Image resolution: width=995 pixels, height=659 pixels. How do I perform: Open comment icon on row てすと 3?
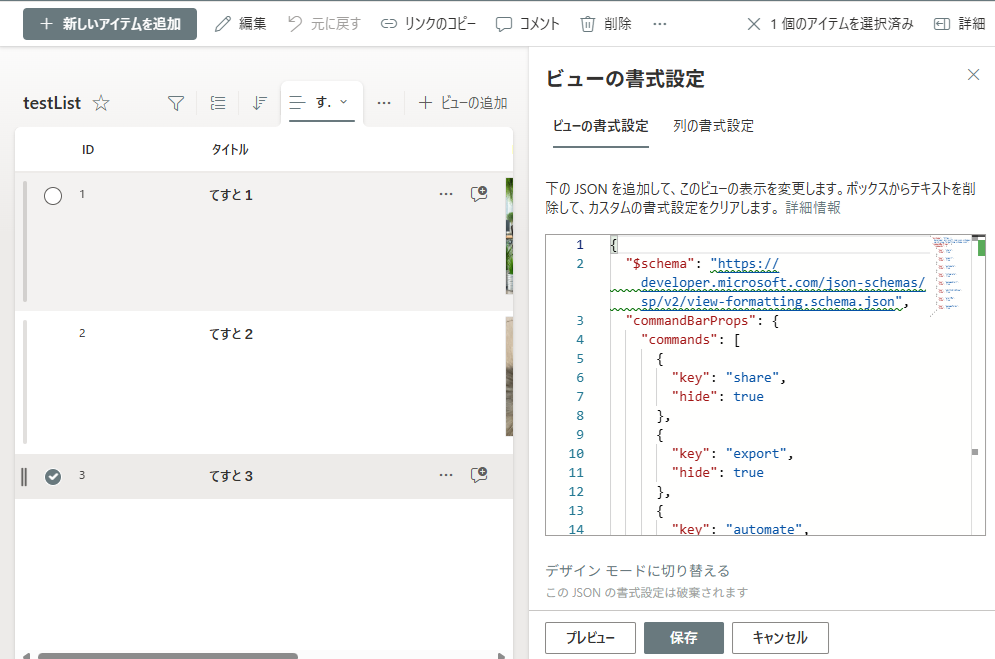[x=479, y=475]
